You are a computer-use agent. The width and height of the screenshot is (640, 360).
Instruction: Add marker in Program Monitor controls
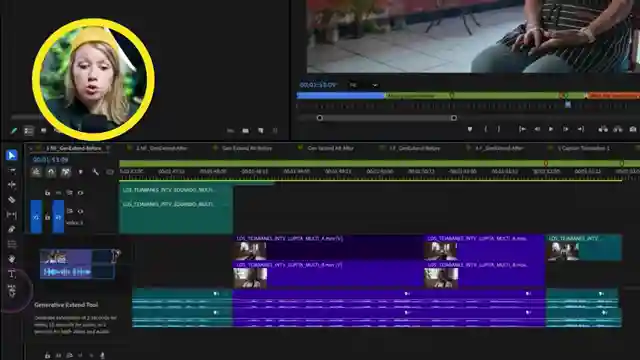pos(470,129)
